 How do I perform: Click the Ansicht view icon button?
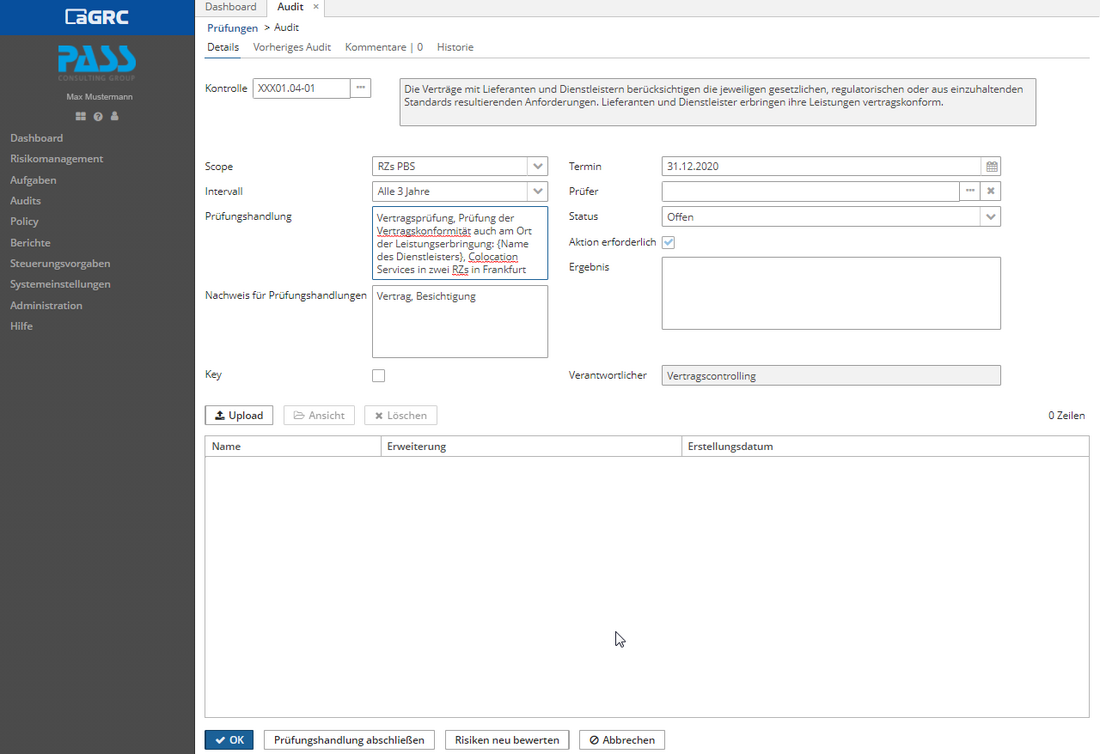click(319, 415)
